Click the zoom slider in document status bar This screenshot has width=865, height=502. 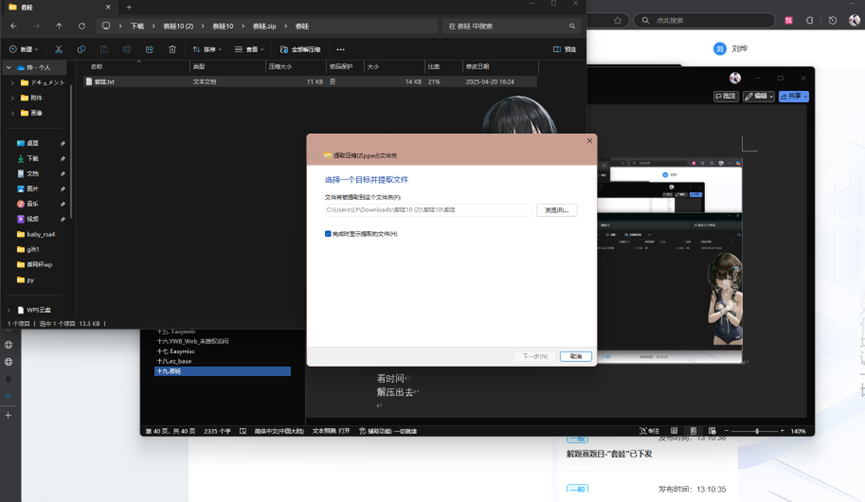click(757, 431)
